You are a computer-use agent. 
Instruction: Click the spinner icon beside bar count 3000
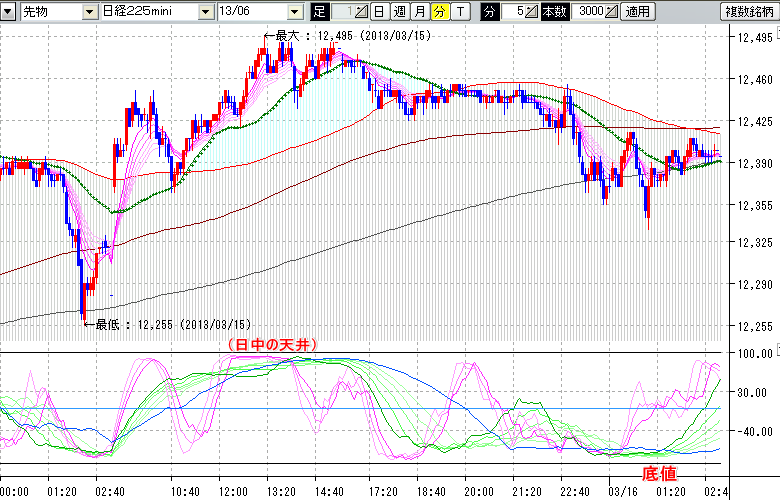click(x=611, y=12)
